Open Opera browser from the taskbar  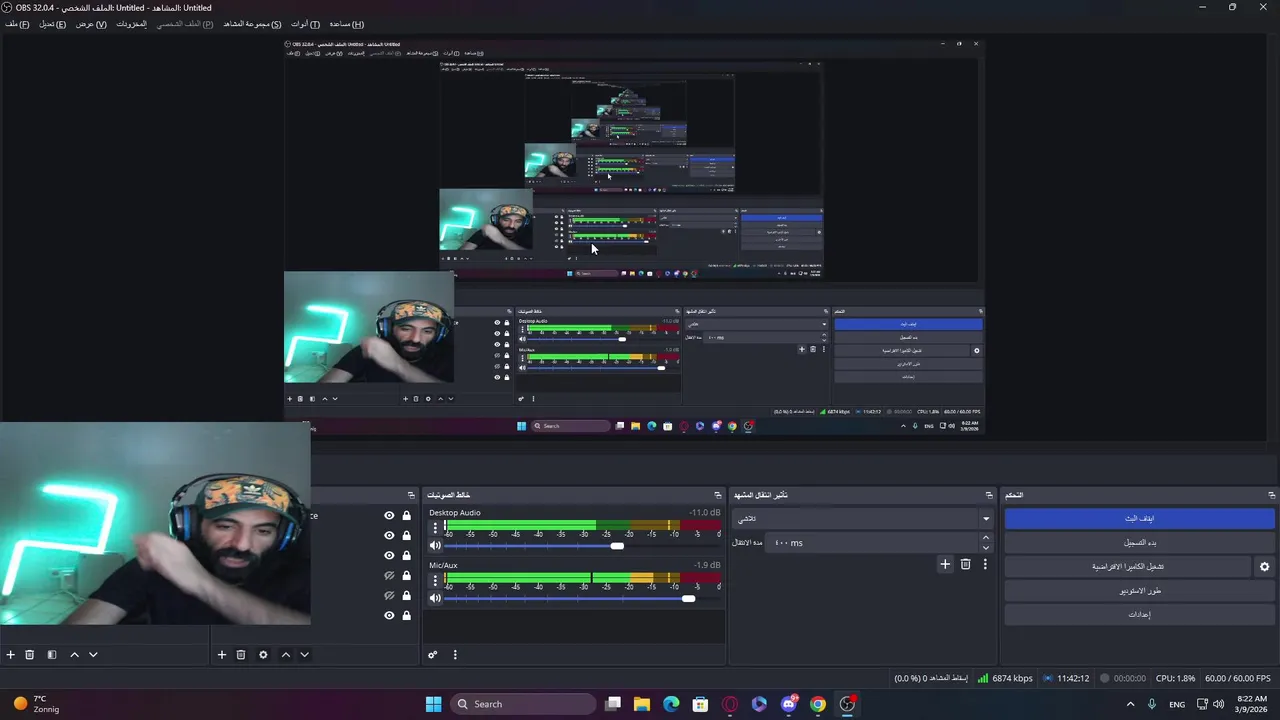pos(730,704)
